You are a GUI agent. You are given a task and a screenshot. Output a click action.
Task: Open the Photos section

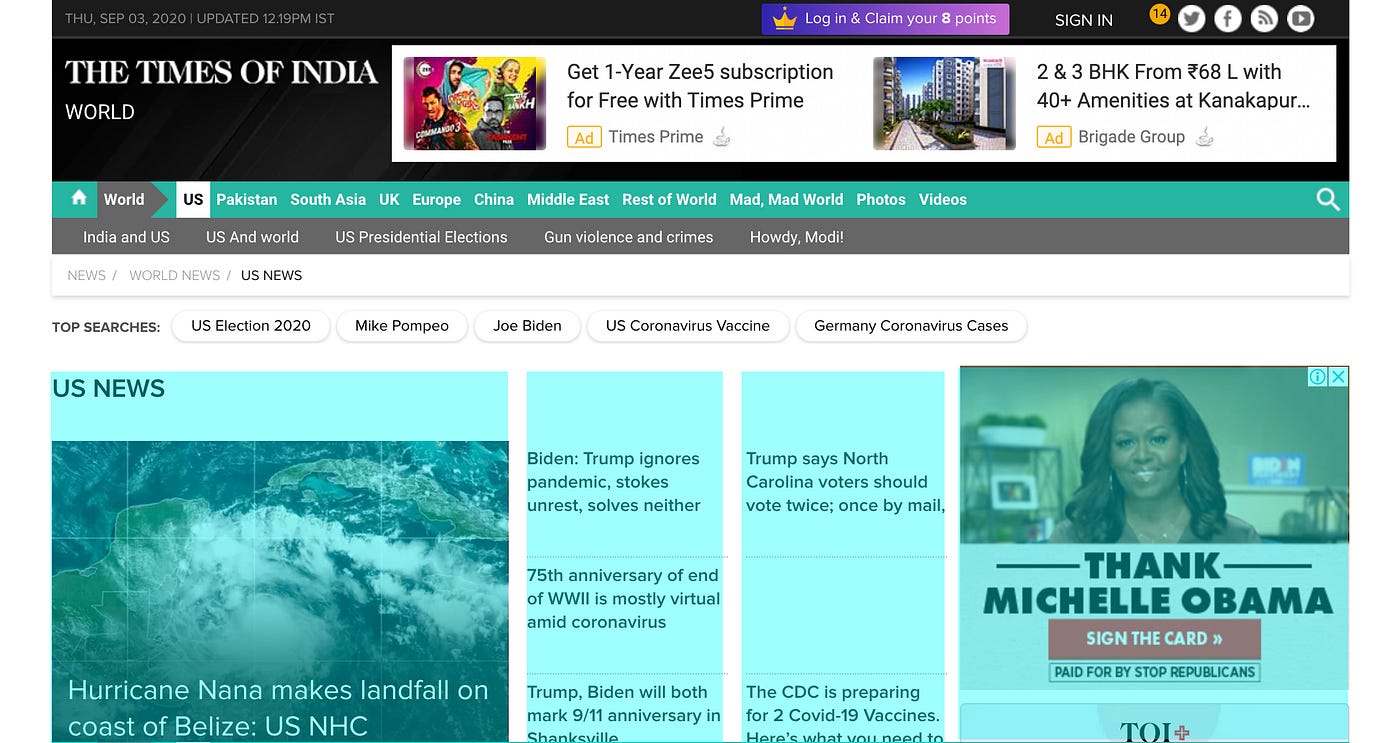[881, 199]
